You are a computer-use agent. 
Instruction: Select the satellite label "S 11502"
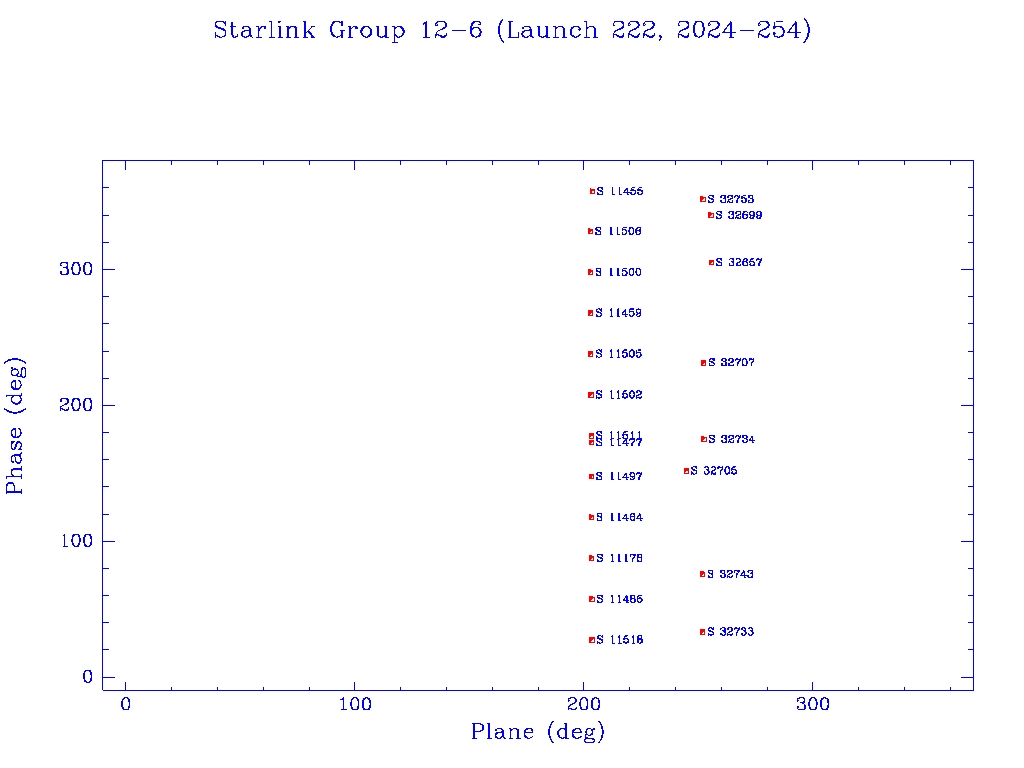click(619, 395)
